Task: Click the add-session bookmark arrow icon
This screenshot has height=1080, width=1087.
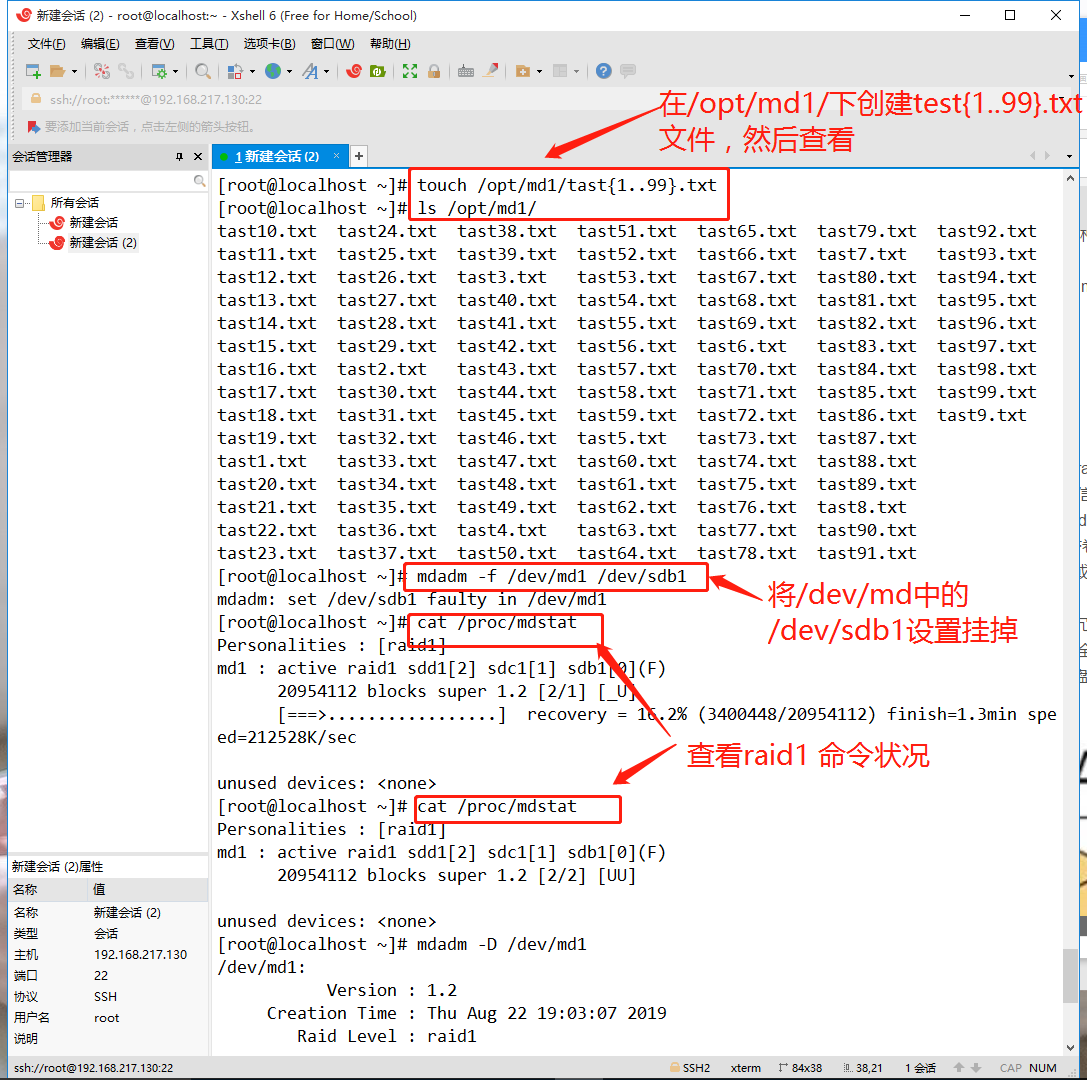Action: (33, 127)
